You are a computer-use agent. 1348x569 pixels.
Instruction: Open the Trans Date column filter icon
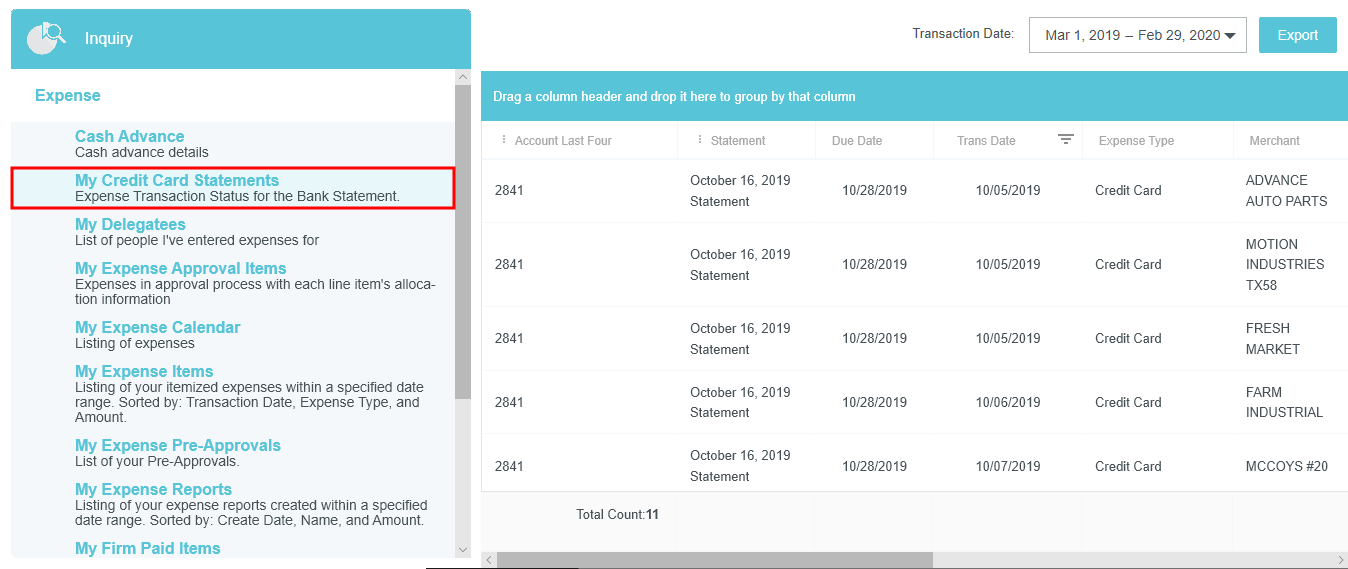(1066, 140)
